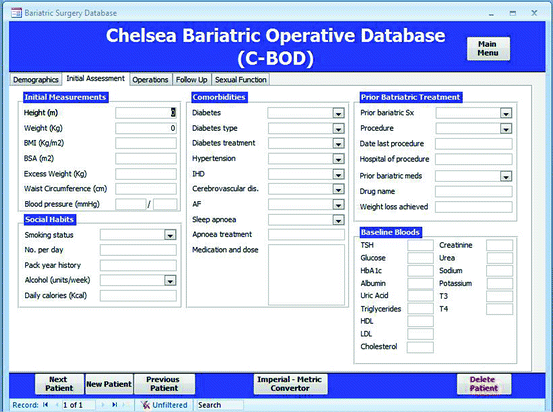Open the Diabetes dropdown
553x412 pixels.
coord(338,113)
